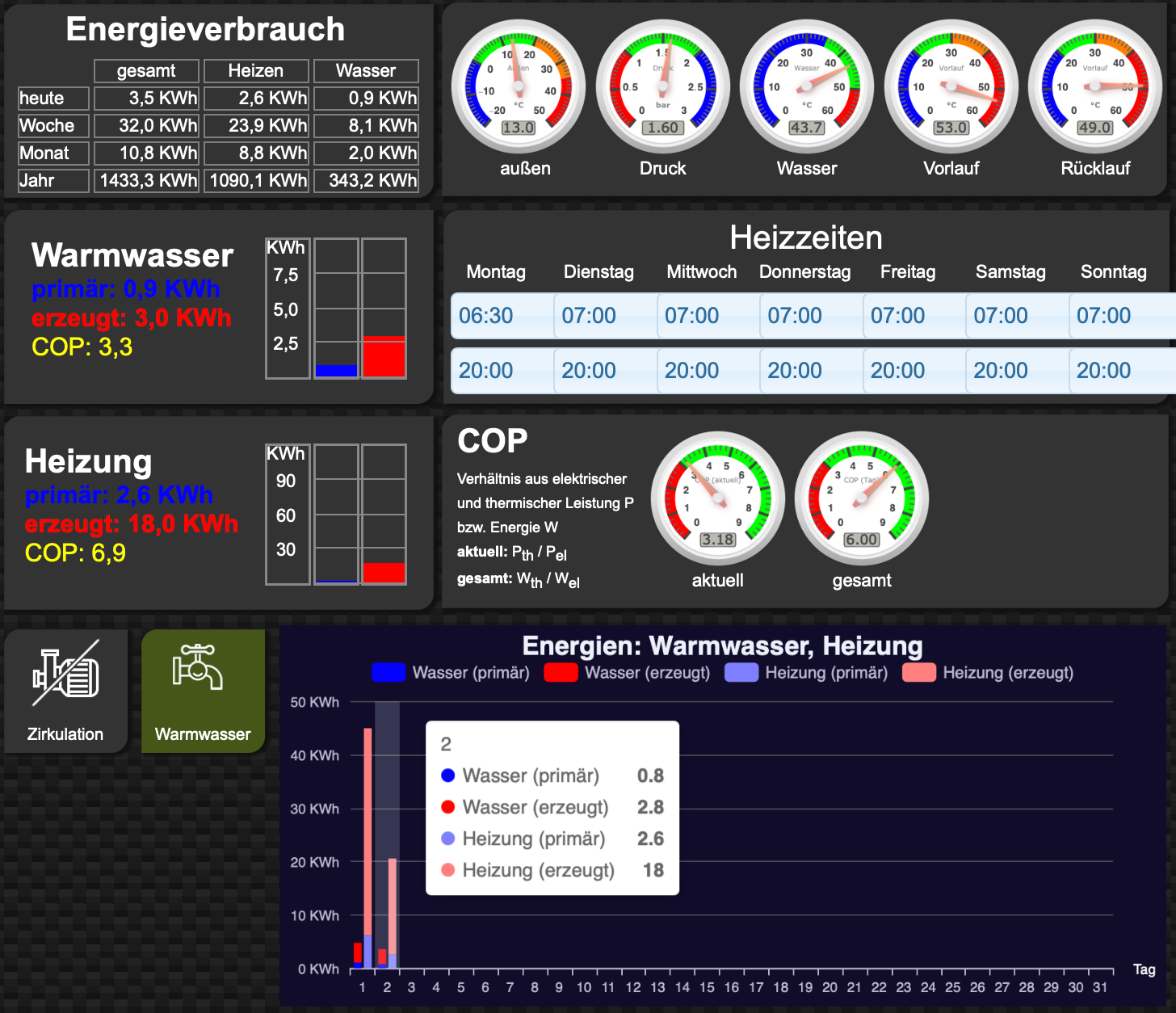Hide Heizung (erzeugt) legend series

point(987,673)
